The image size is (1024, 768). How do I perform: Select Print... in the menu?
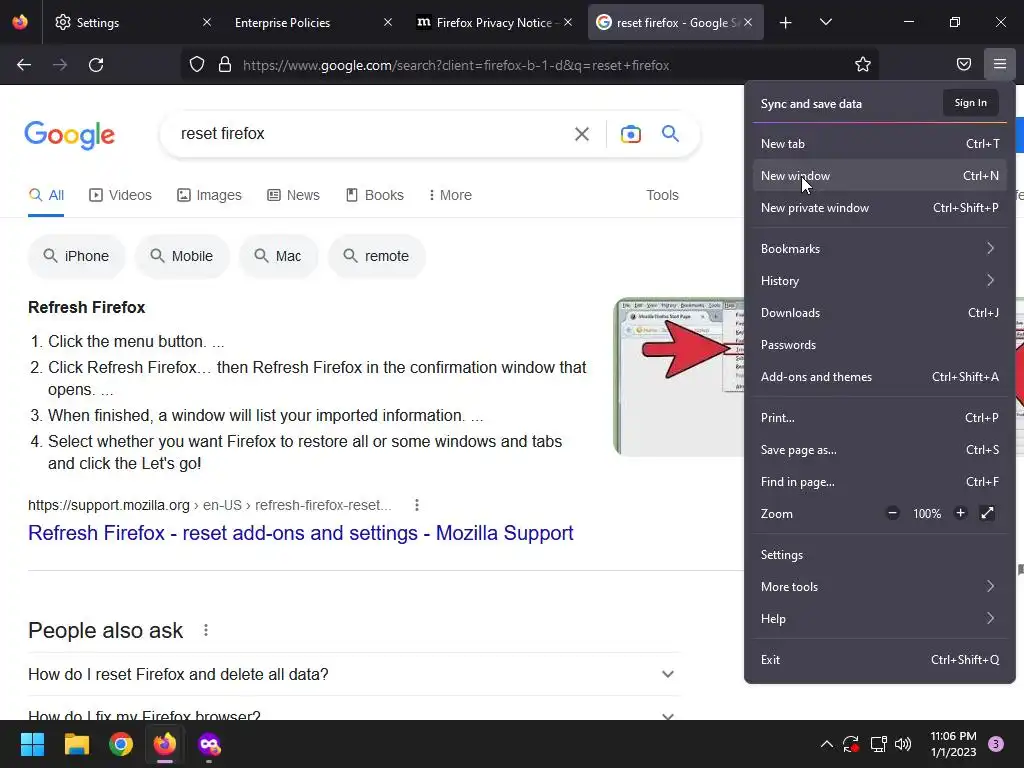(880, 418)
